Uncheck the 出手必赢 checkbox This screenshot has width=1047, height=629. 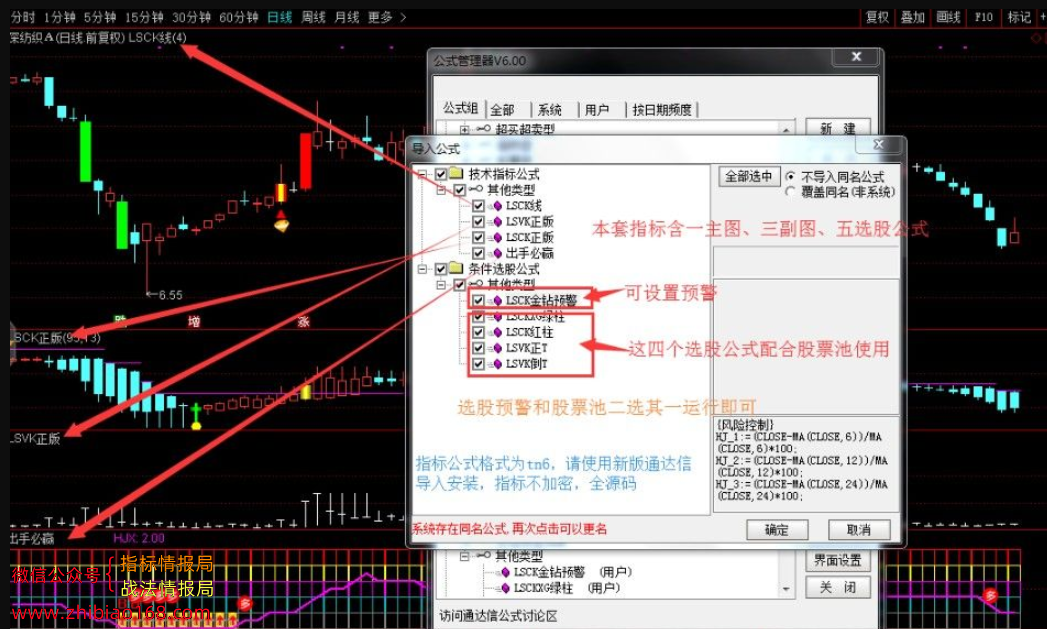478,254
